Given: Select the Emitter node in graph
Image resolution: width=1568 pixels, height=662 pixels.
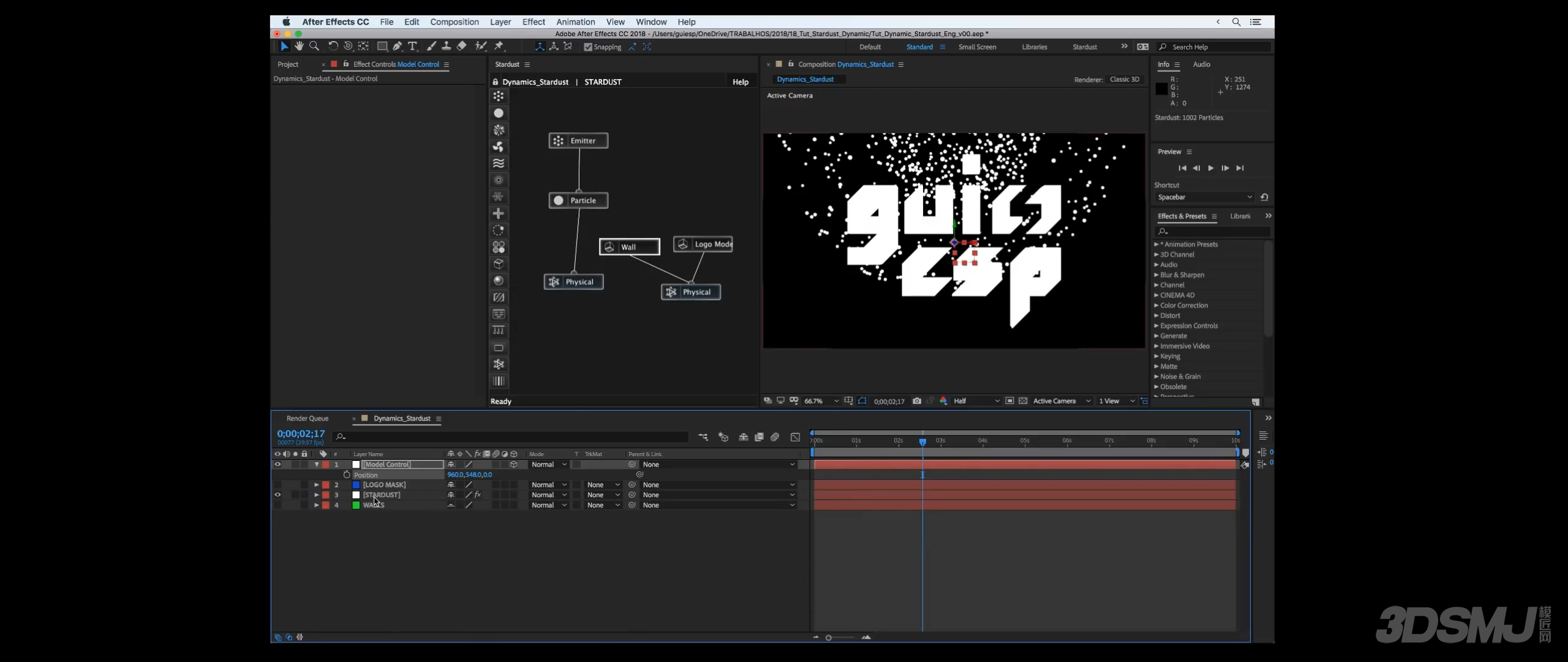Looking at the screenshot, I should 578,140.
